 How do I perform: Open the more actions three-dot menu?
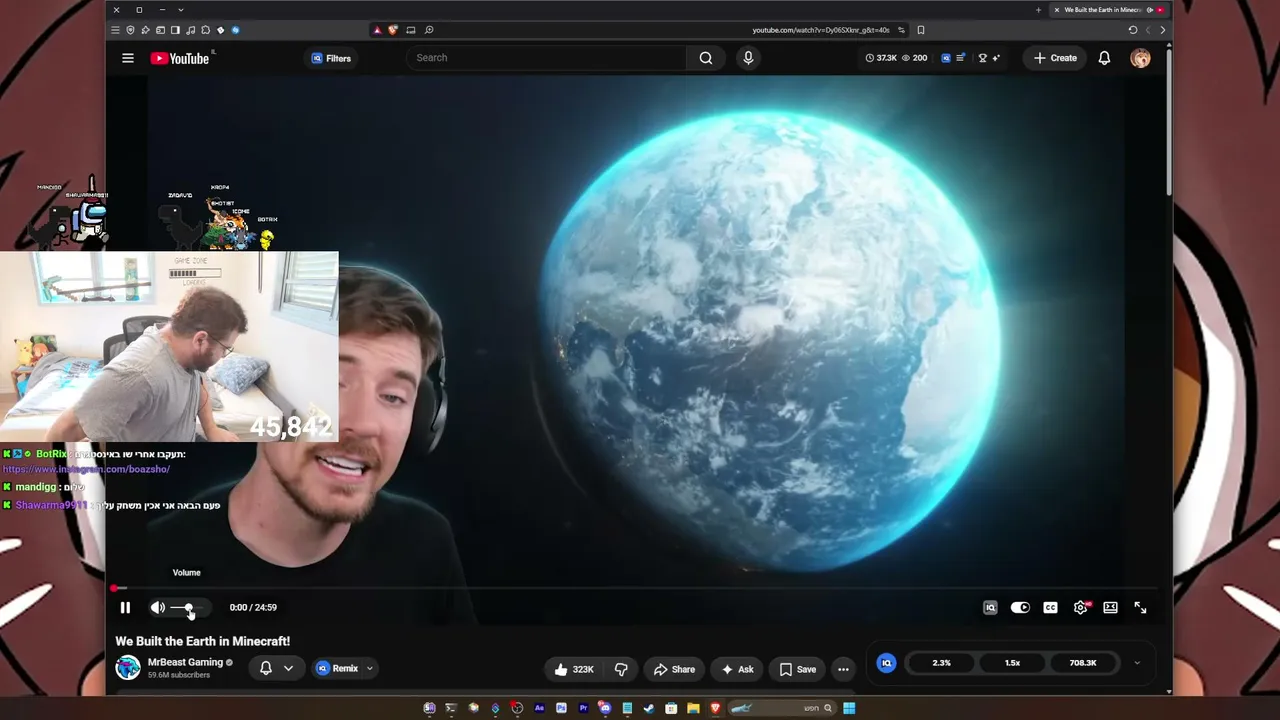[x=843, y=669]
